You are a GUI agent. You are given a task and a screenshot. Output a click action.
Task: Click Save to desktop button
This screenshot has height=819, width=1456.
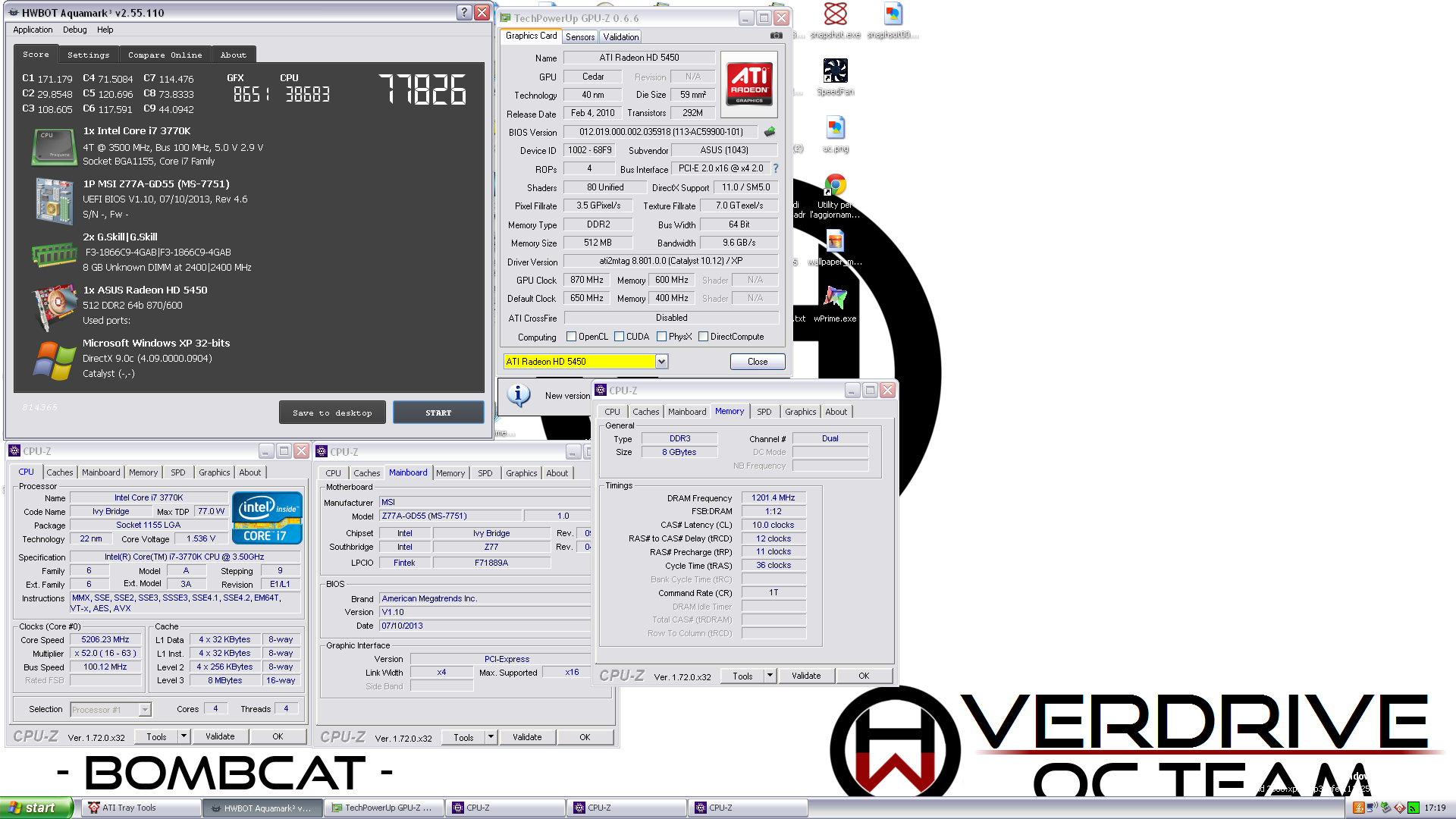332,413
